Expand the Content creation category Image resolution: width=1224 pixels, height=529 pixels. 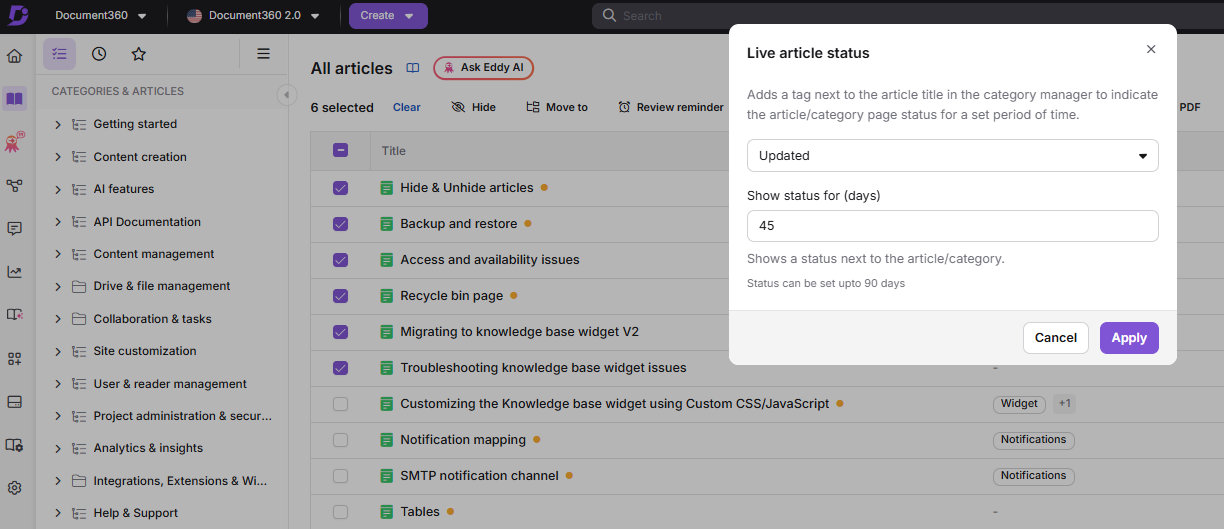[x=58, y=157]
